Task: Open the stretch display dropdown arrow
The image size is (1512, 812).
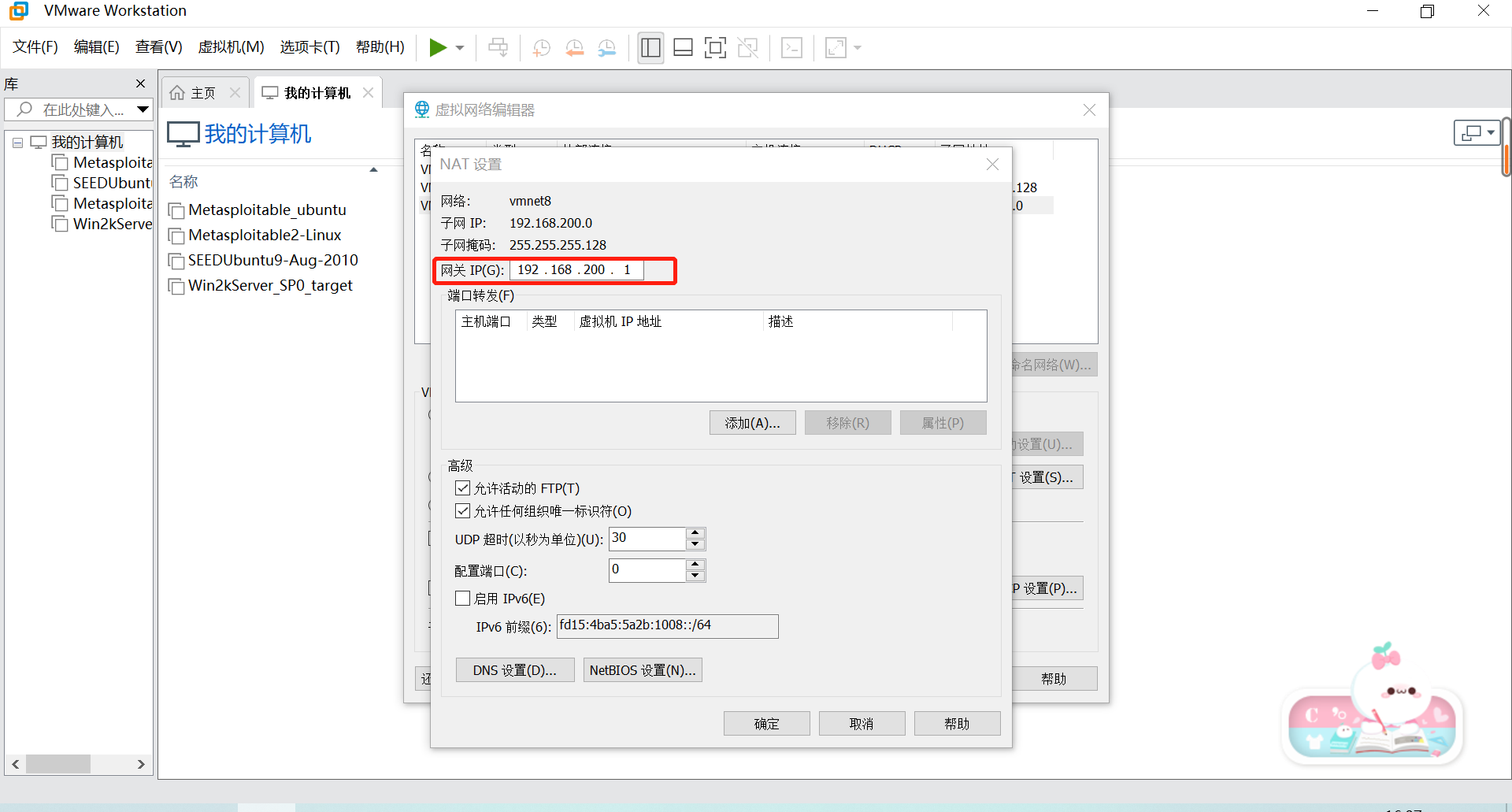Action: [x=858, y=48]
